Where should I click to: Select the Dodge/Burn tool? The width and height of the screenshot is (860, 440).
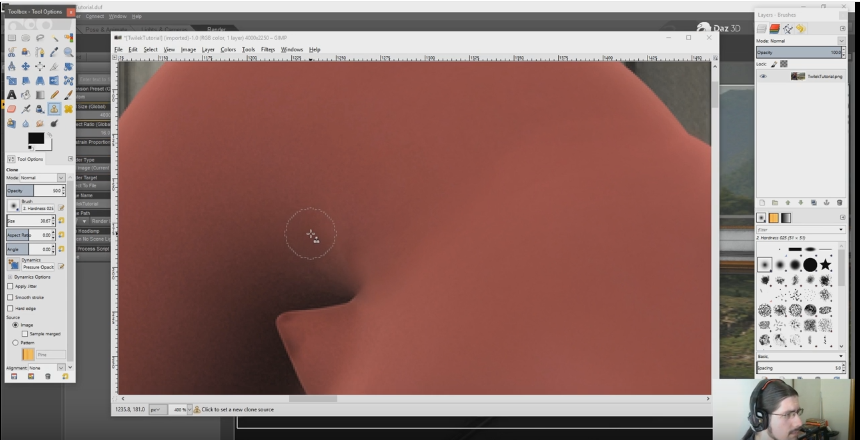tap(54, 123)
